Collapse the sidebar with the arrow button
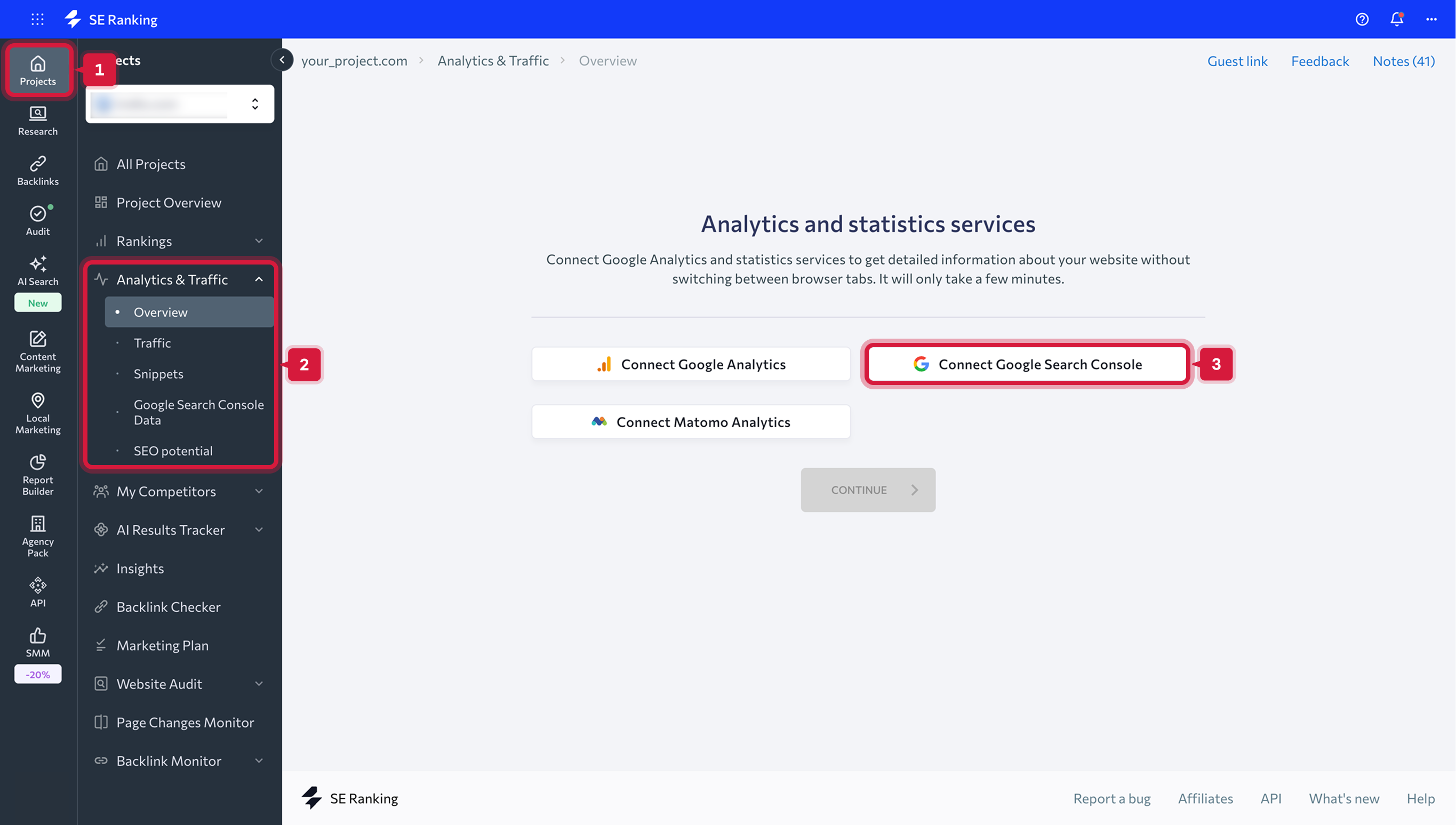The height and width of the screenshot is (825, 1456). pos(282,60)
